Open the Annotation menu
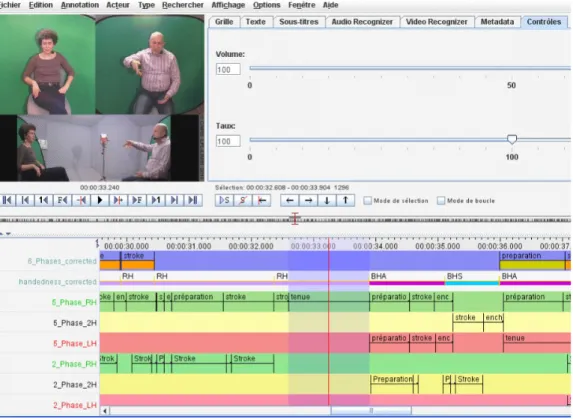The width and height of the screenshot is (573, 419). [80, 5]
